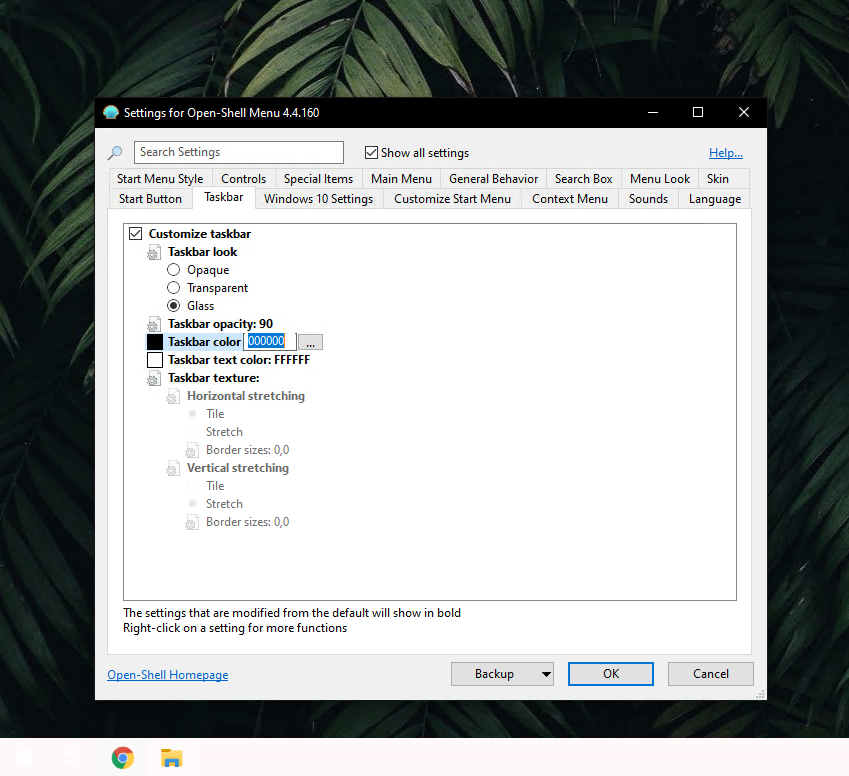Select the Taskbar tab
The image size is (849, 776).
click(x=224, y=197)
